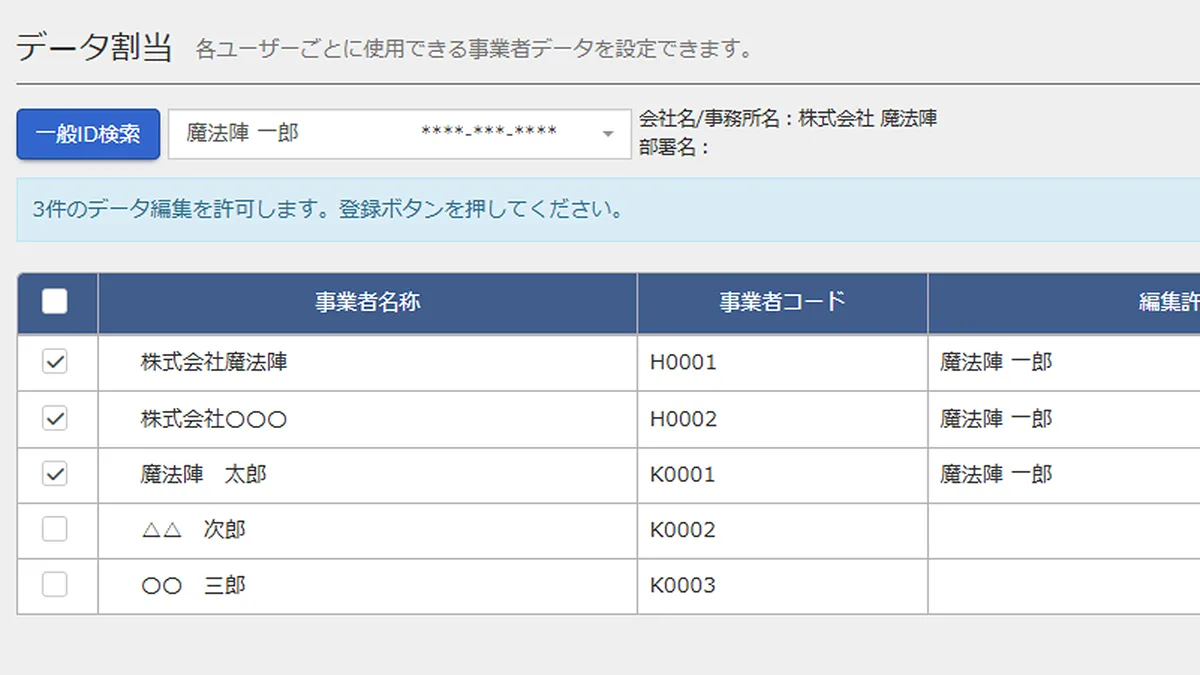Screen dimensions: 1200x675
Task: Select the K0003 code cell
Action: [683, 586]
